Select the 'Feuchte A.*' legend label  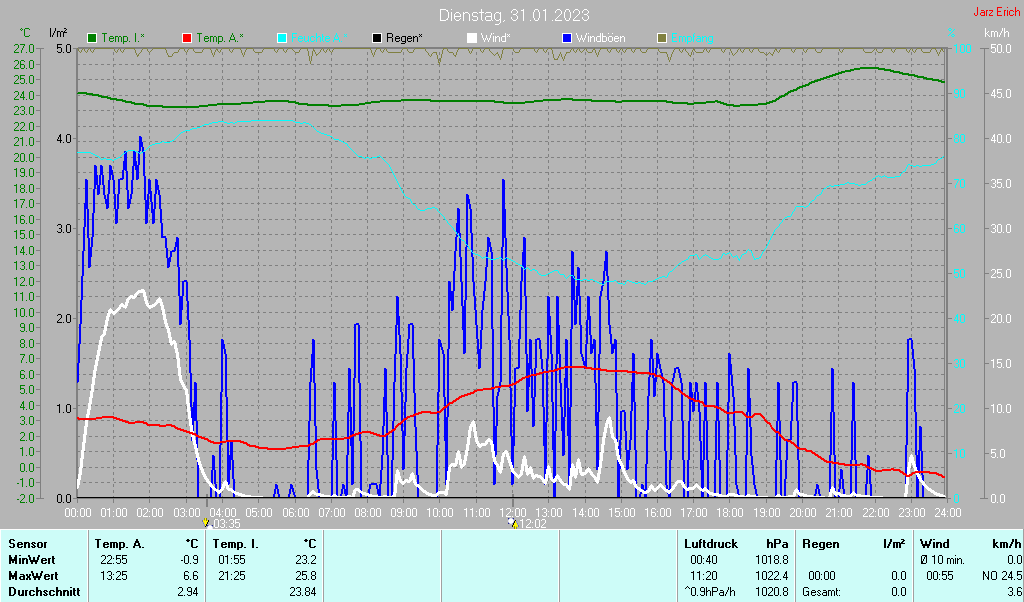click(x=319, y=39)
